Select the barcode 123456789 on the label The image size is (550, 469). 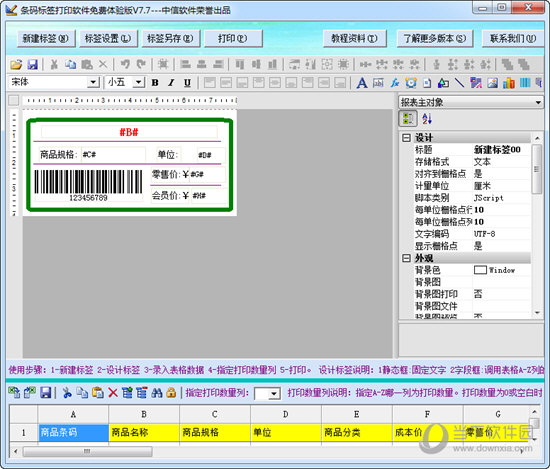(x=88, y=186)
